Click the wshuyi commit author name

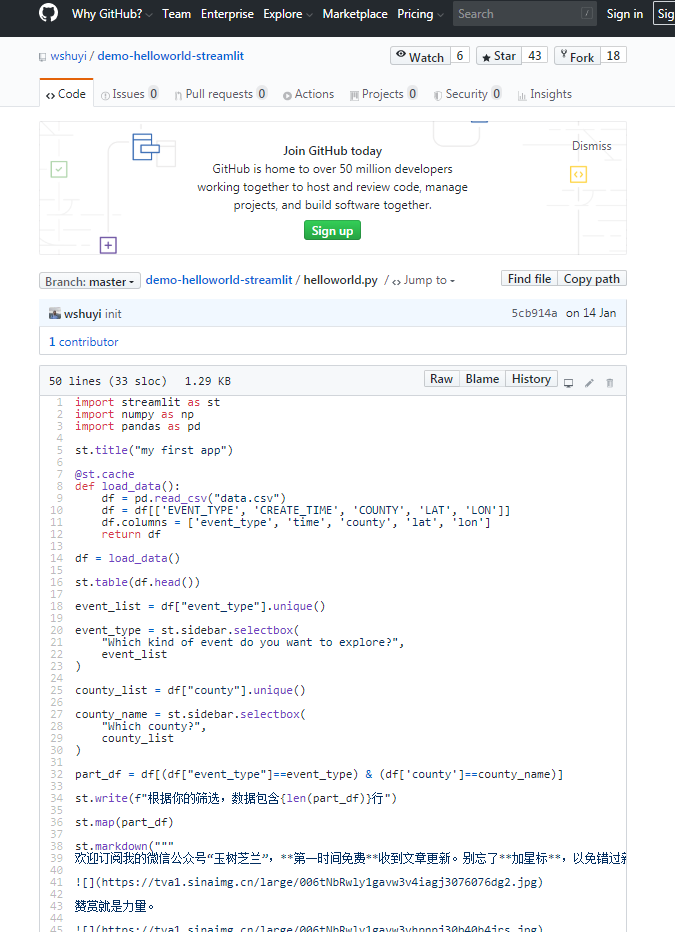(83, 314)
